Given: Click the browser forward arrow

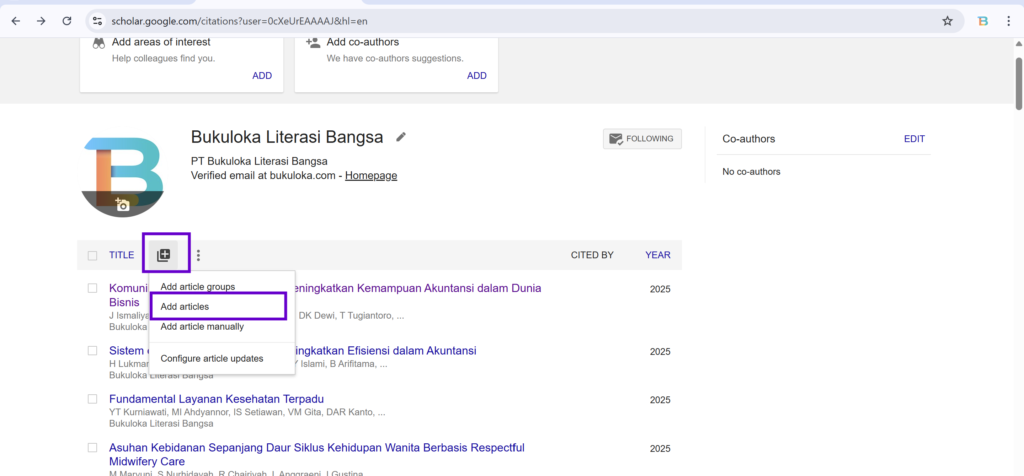Looking at the screenshot, I should pos(40,20).
